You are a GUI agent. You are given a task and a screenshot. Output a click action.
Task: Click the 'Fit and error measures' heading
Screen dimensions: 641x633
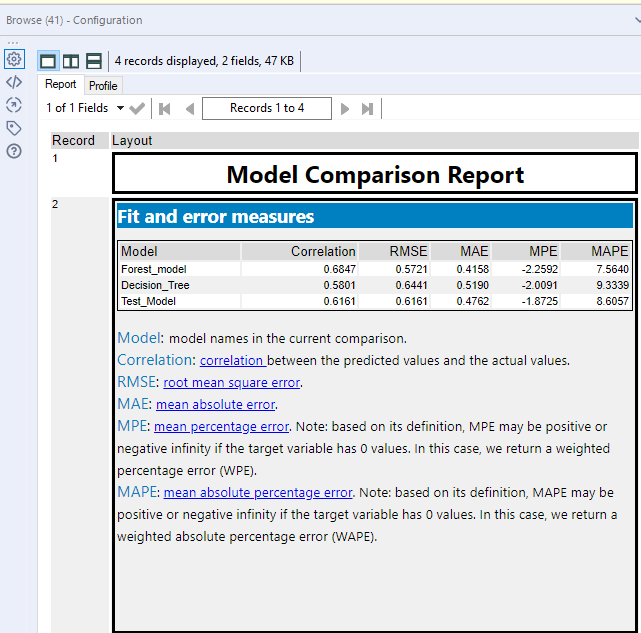click(x=215, y=217)
